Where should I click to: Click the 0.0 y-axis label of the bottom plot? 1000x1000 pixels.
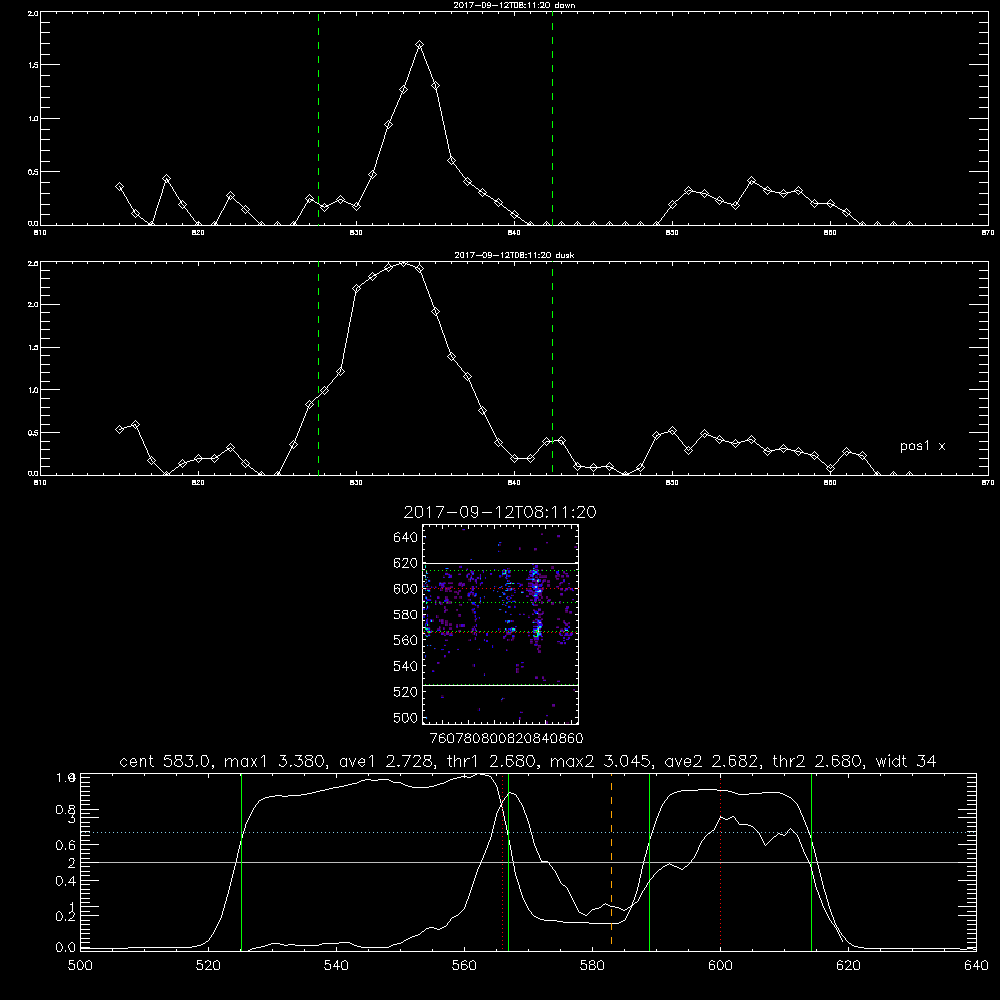(66, 948)
